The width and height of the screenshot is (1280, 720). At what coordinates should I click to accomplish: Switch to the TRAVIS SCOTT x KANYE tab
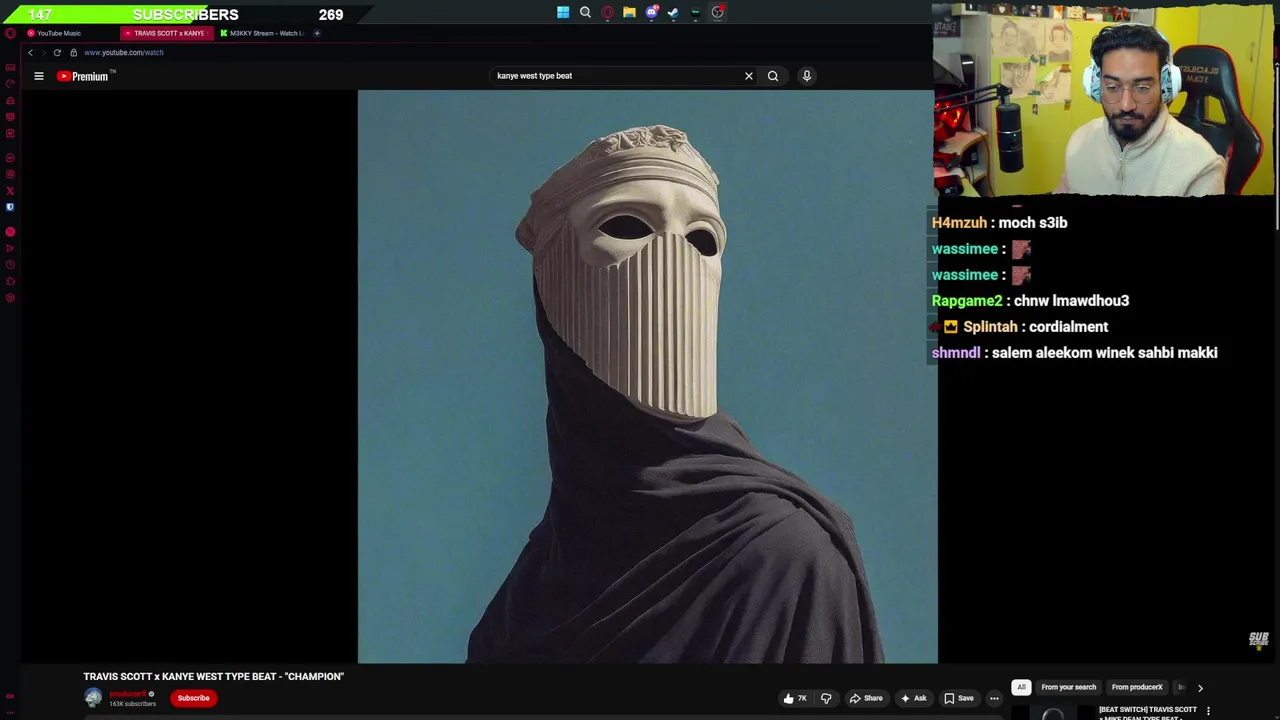click(x=166, y=33)
